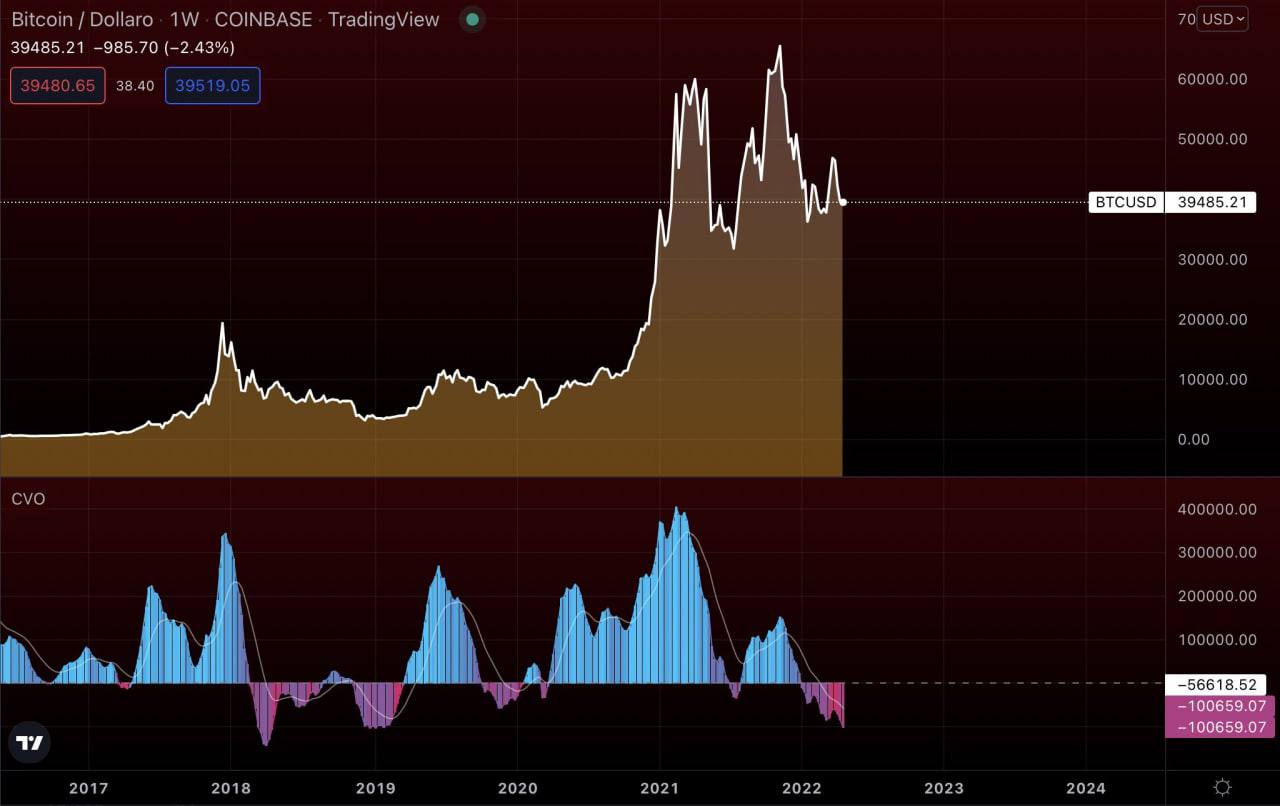
Task: Select the BTCUSD price label
Action: coord(1126,202)
